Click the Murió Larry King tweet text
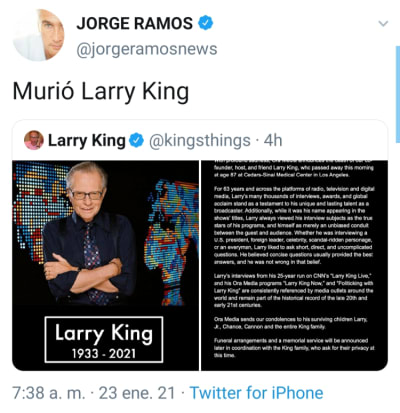 (x=101, y=92)
